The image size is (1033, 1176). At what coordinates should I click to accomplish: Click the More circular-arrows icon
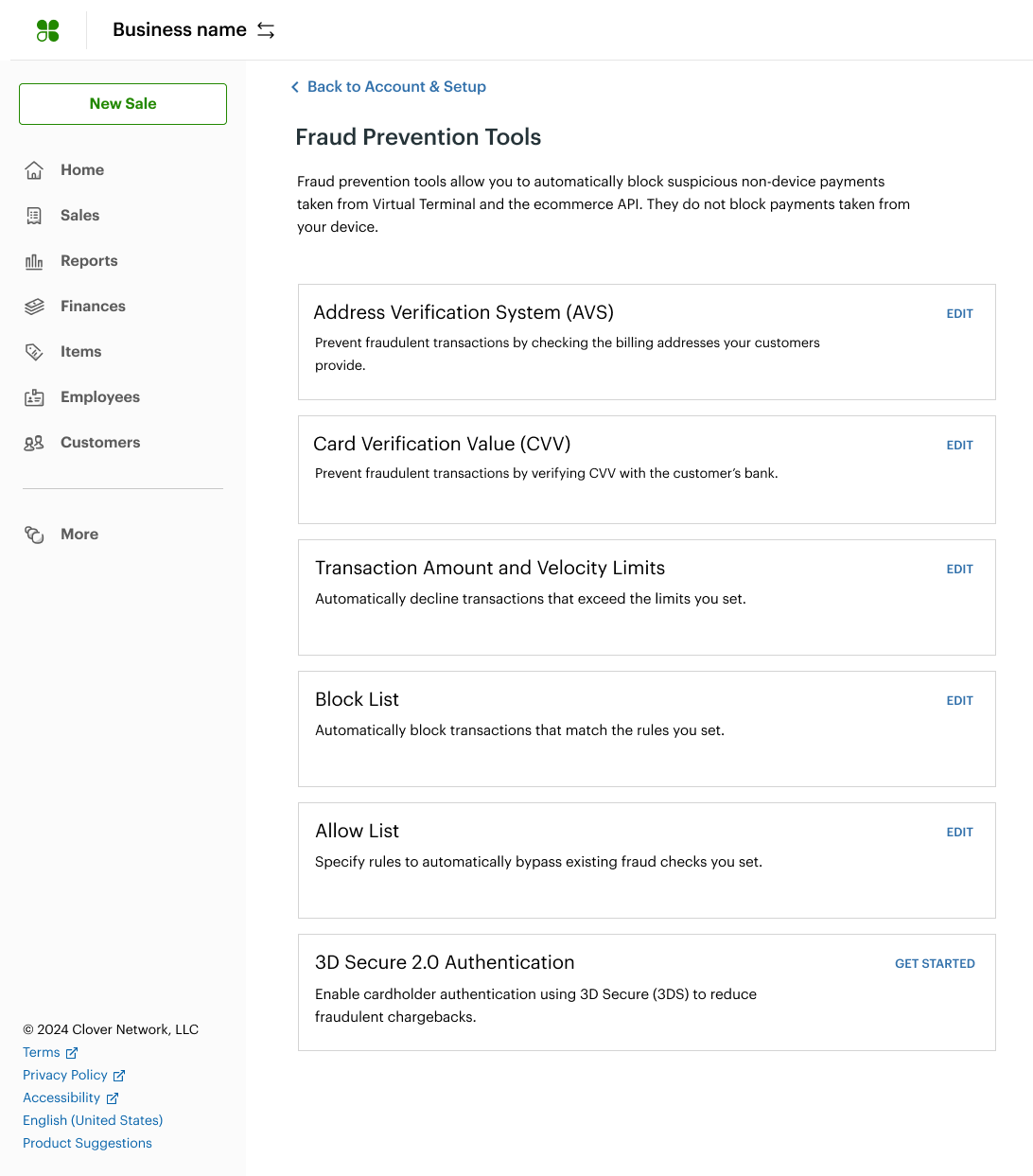(34, 534)
